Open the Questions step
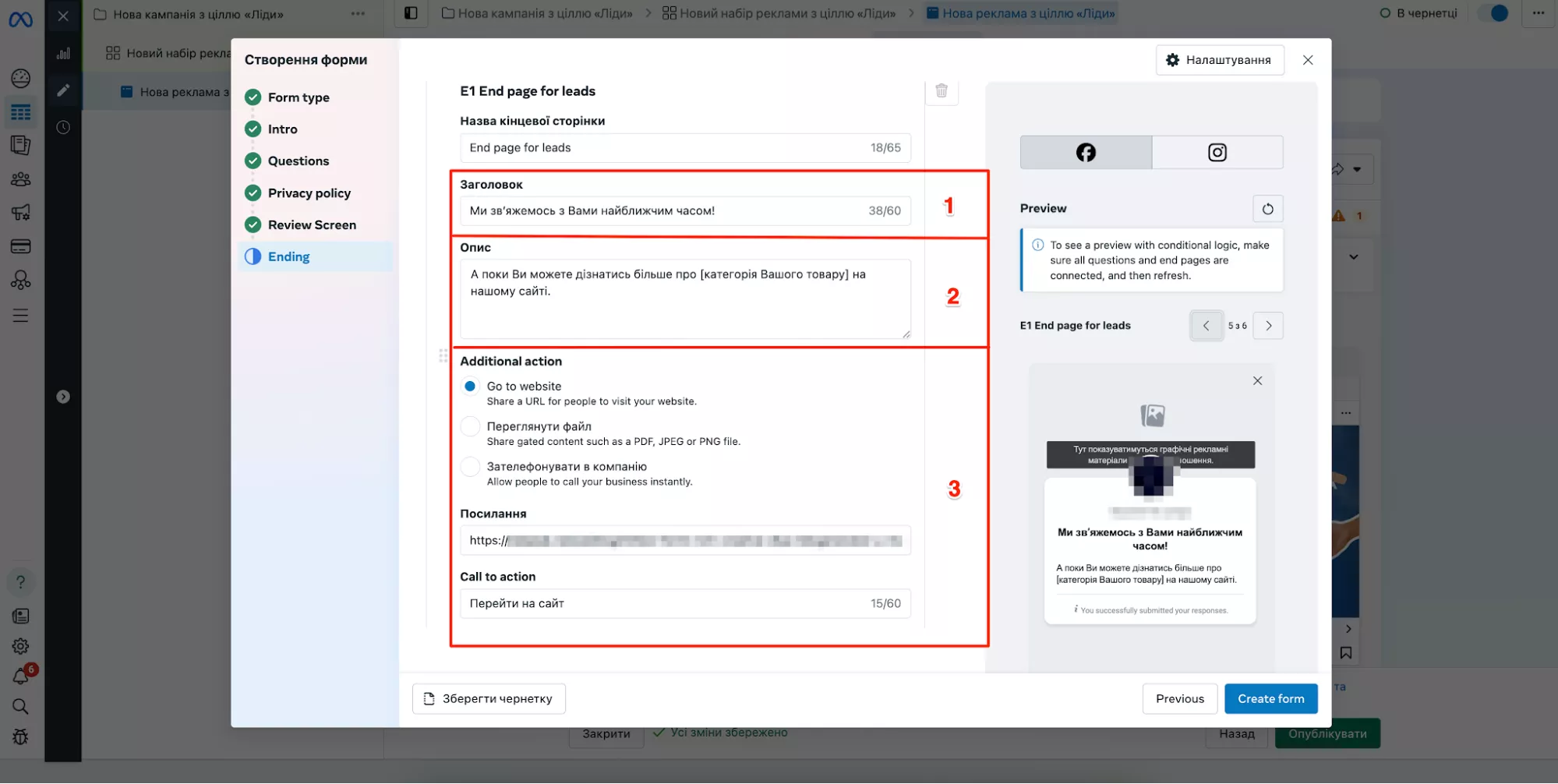 coord(298,161)
